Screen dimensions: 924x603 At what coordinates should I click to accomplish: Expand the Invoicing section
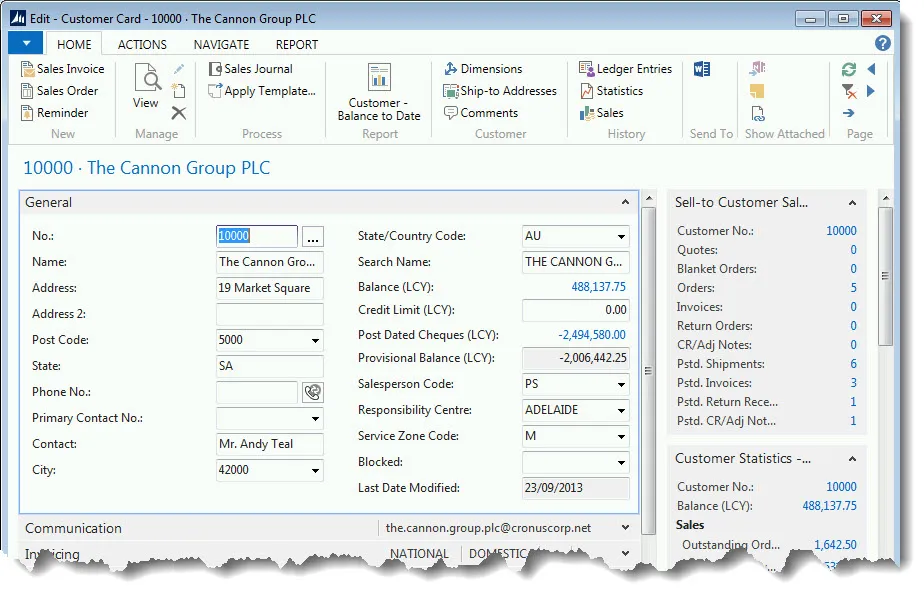pyautogui.click(x=625, y=553)
